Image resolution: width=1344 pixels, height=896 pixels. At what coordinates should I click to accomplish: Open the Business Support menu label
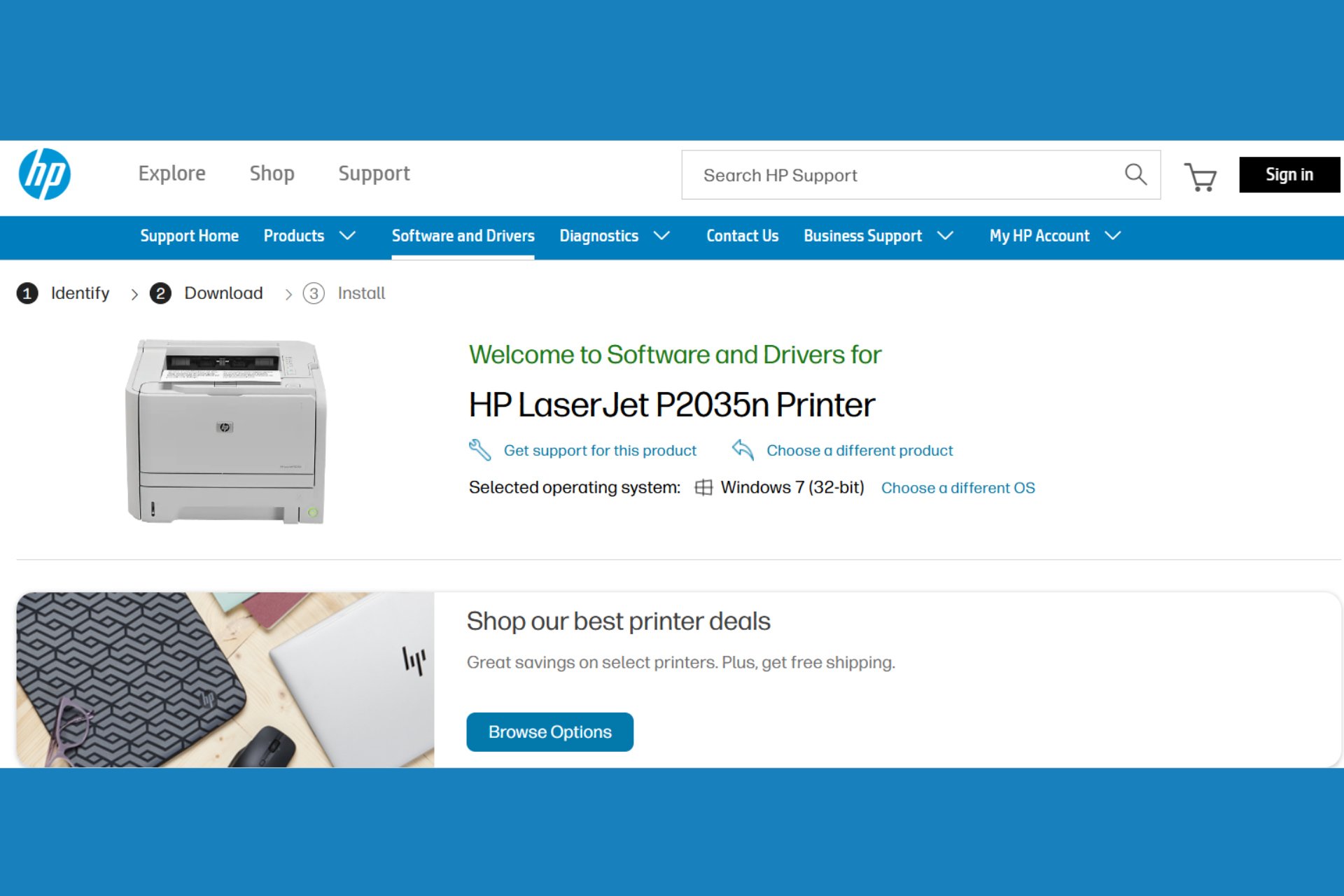[862, 236]
